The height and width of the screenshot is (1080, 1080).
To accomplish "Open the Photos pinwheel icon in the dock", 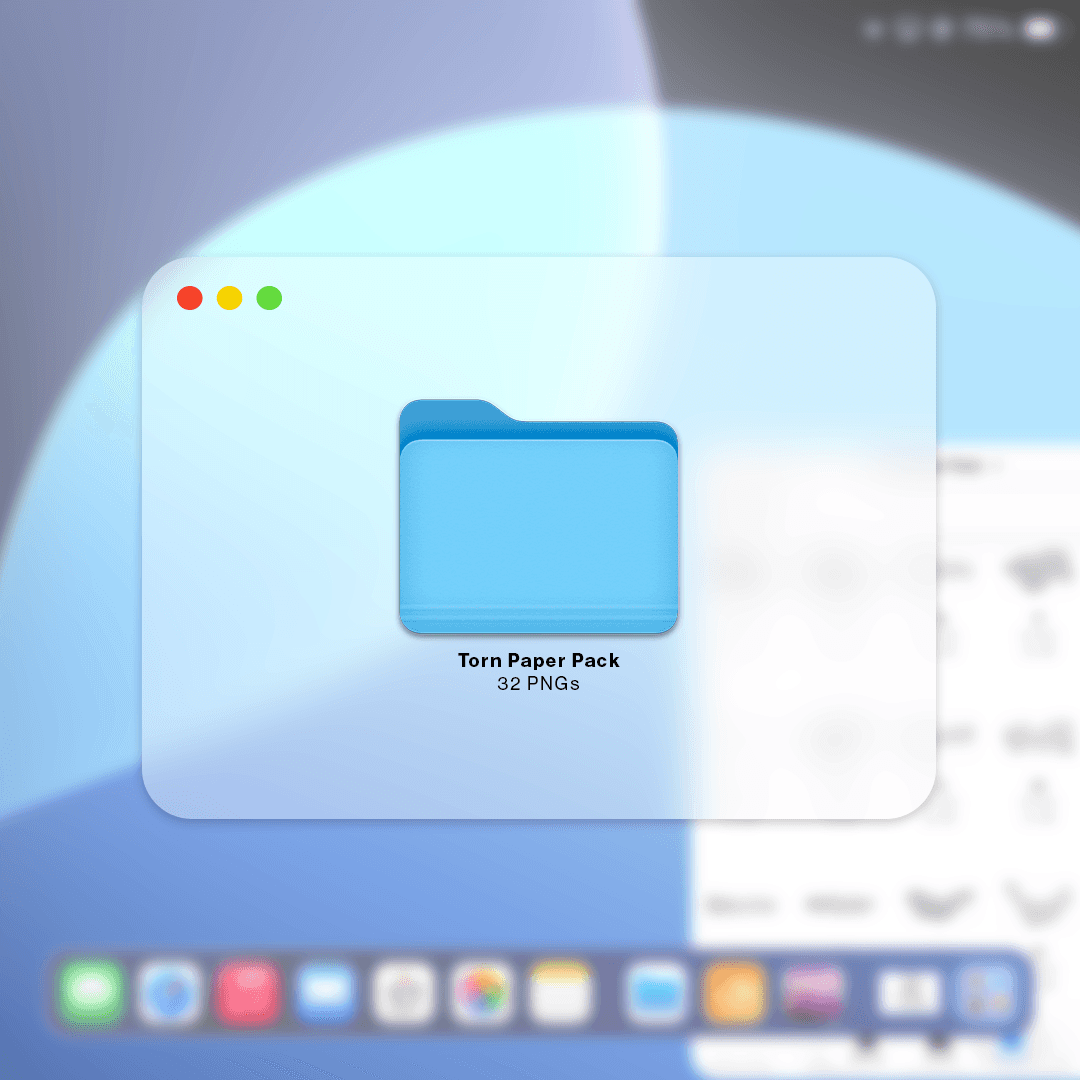I will (482, 992).
